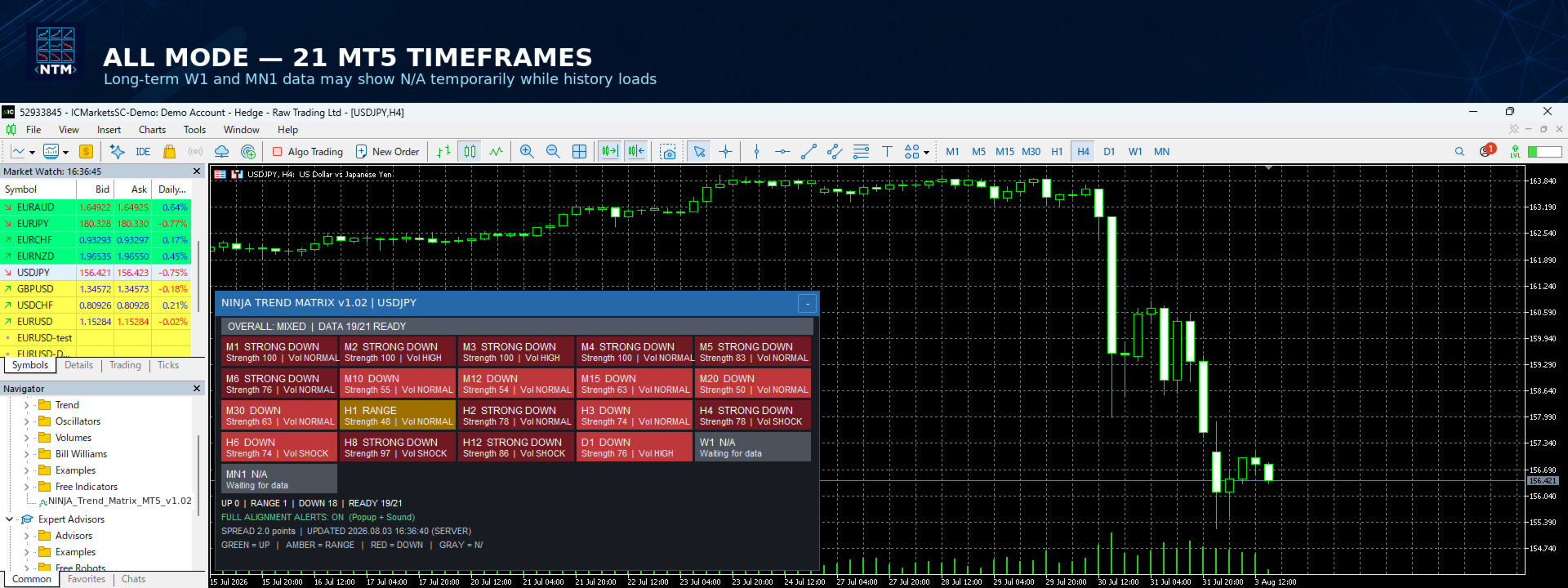The image size is (1568, 588).
Task: Select the H4 timeframe
Action: coord(1083,151)
